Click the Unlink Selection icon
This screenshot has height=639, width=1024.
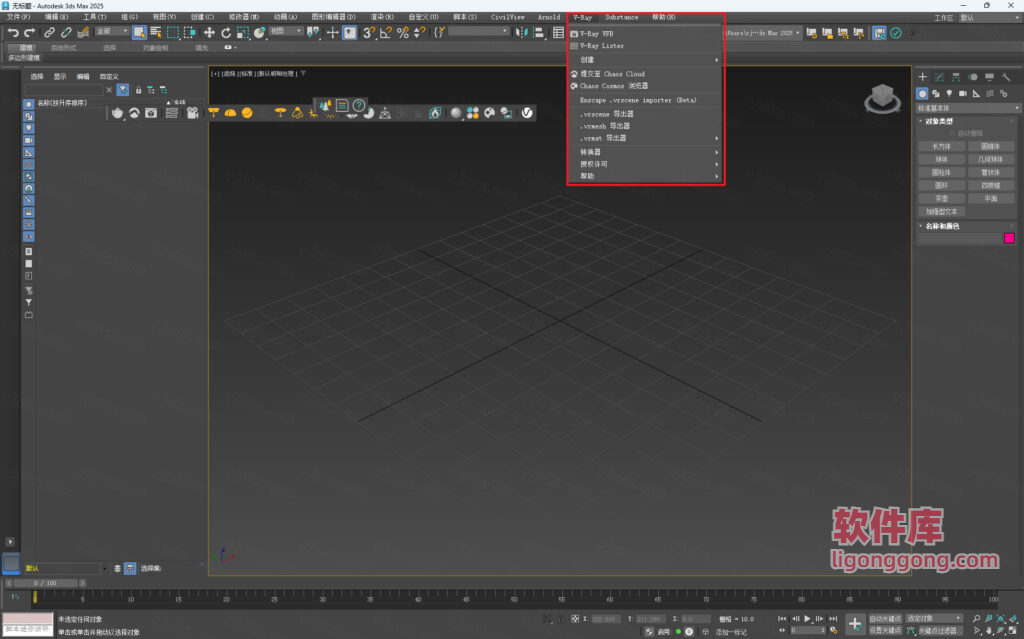tap(66, 33)
